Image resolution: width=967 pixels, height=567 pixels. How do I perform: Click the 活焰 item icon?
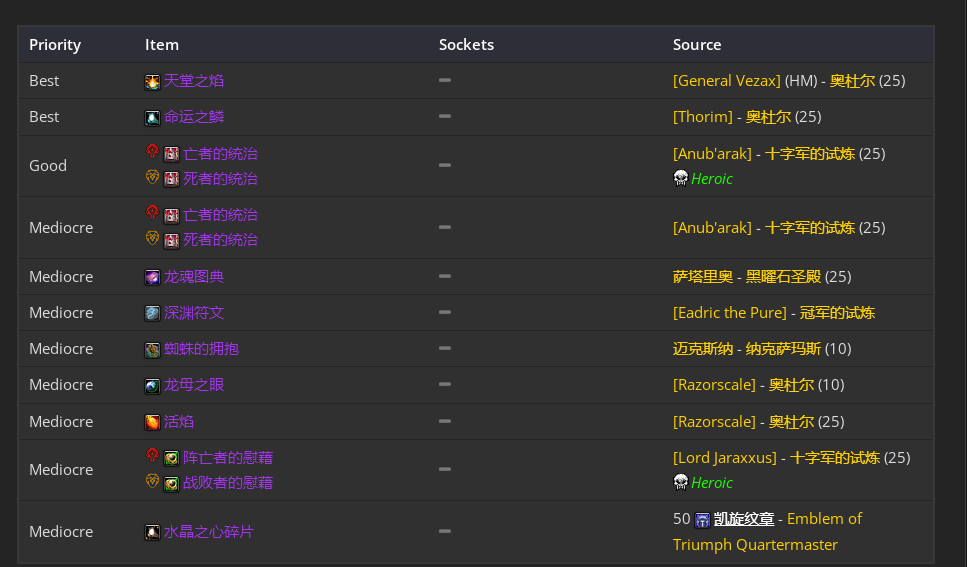pos(152,422)
